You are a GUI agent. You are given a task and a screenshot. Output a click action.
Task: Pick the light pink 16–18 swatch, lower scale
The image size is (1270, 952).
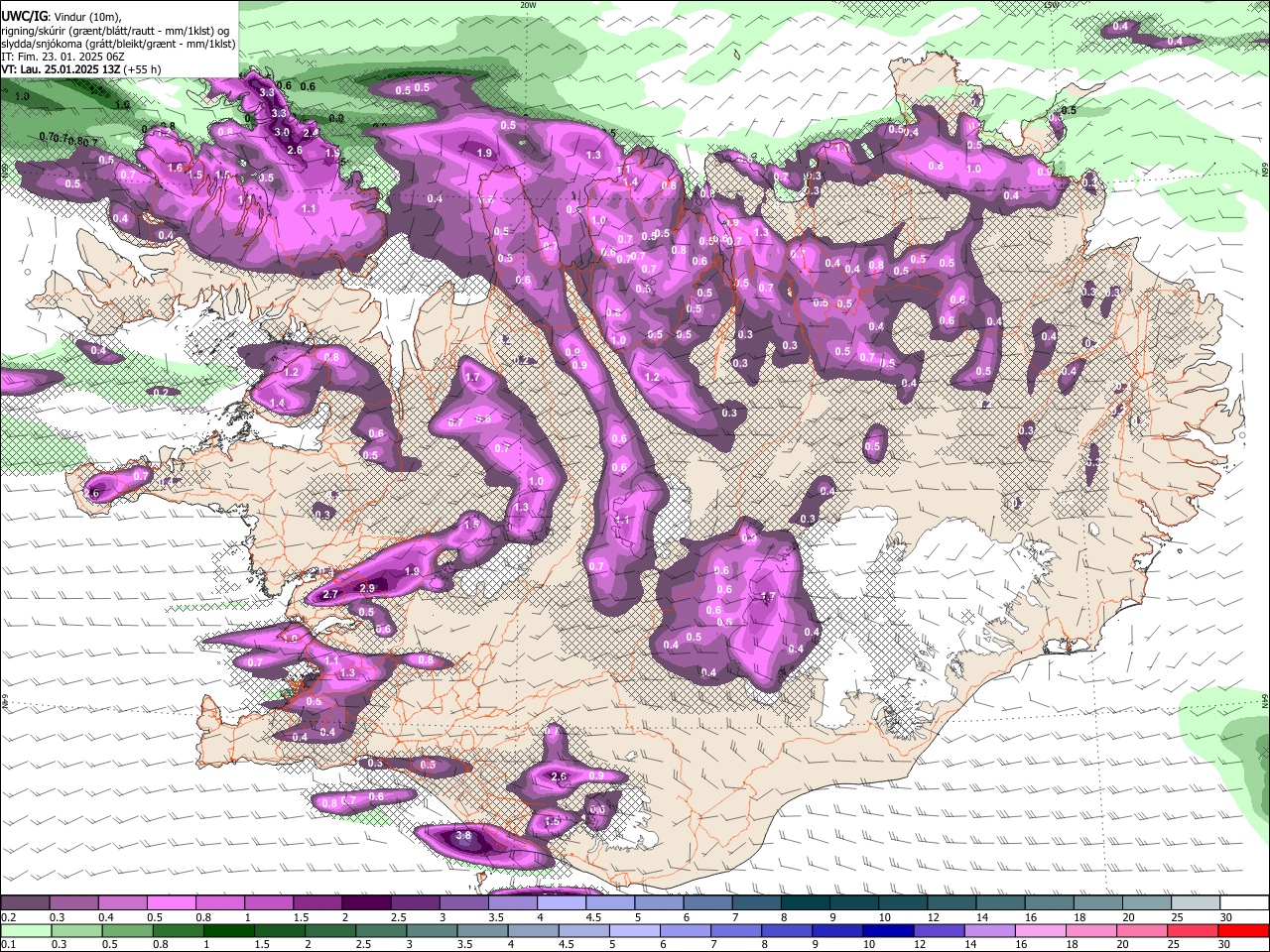coord(1041,930)
